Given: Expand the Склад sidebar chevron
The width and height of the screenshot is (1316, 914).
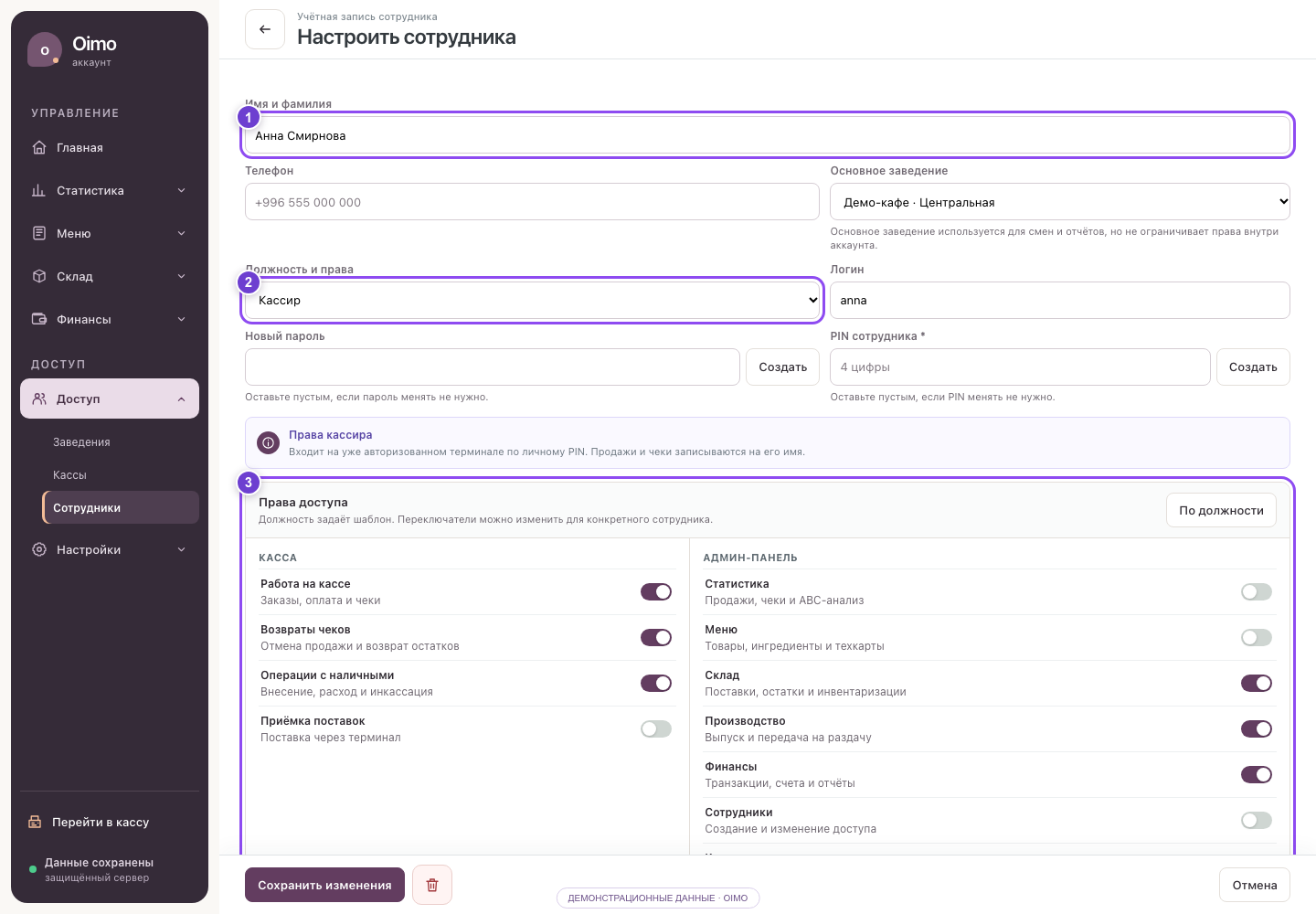Looking at the screenshot, I should 181,276.
